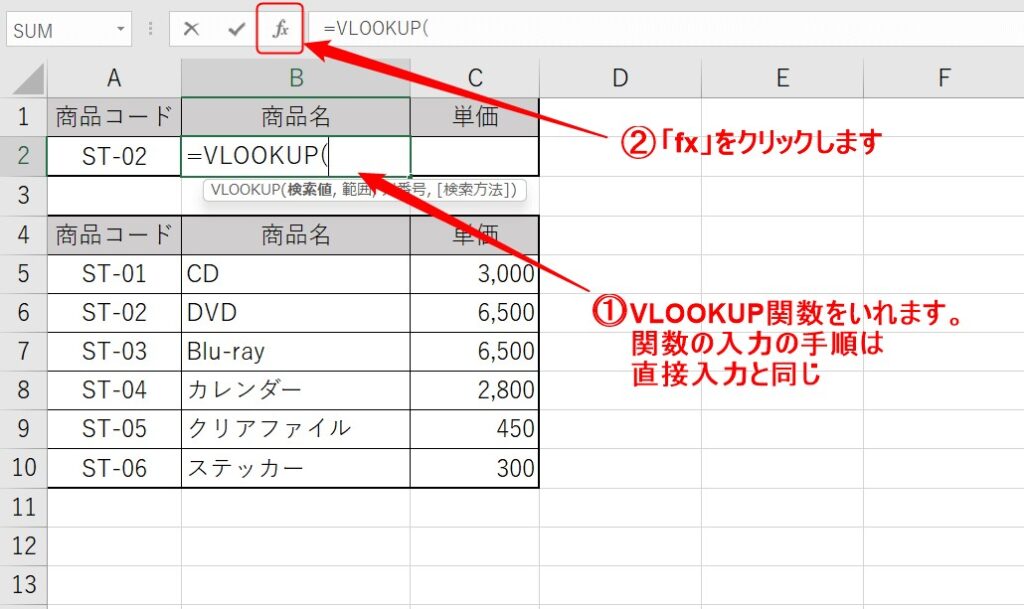
Task: Click the fx Insert Function icon
Action: pos(281,29)
